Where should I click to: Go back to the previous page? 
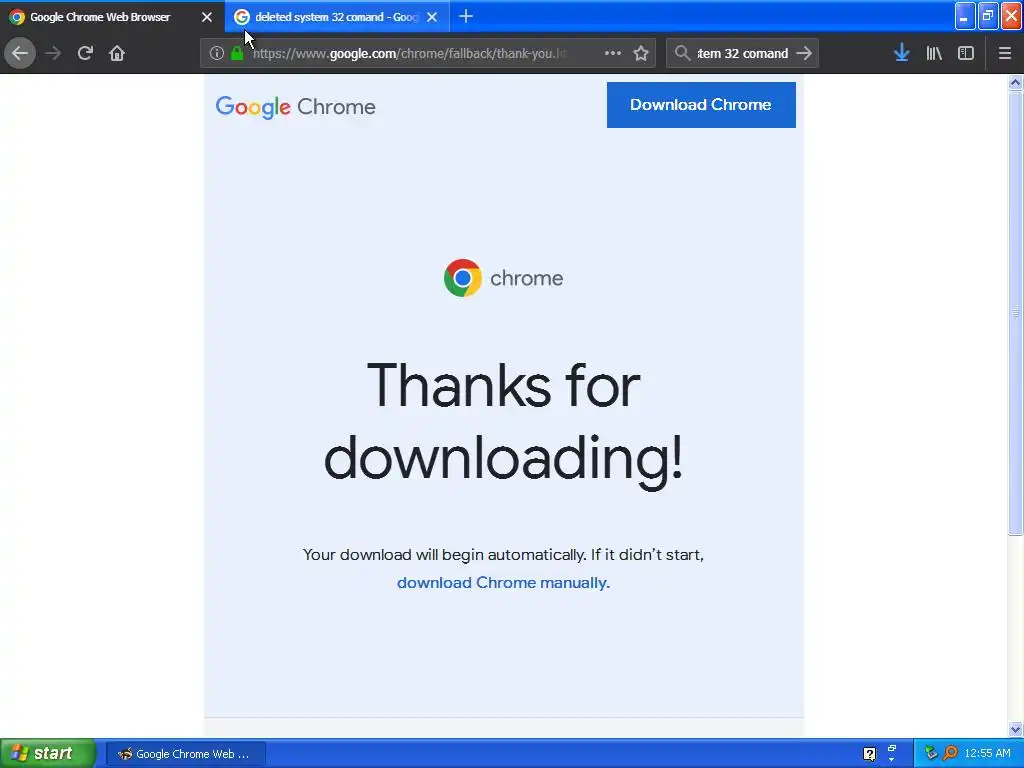coord(20,53)
